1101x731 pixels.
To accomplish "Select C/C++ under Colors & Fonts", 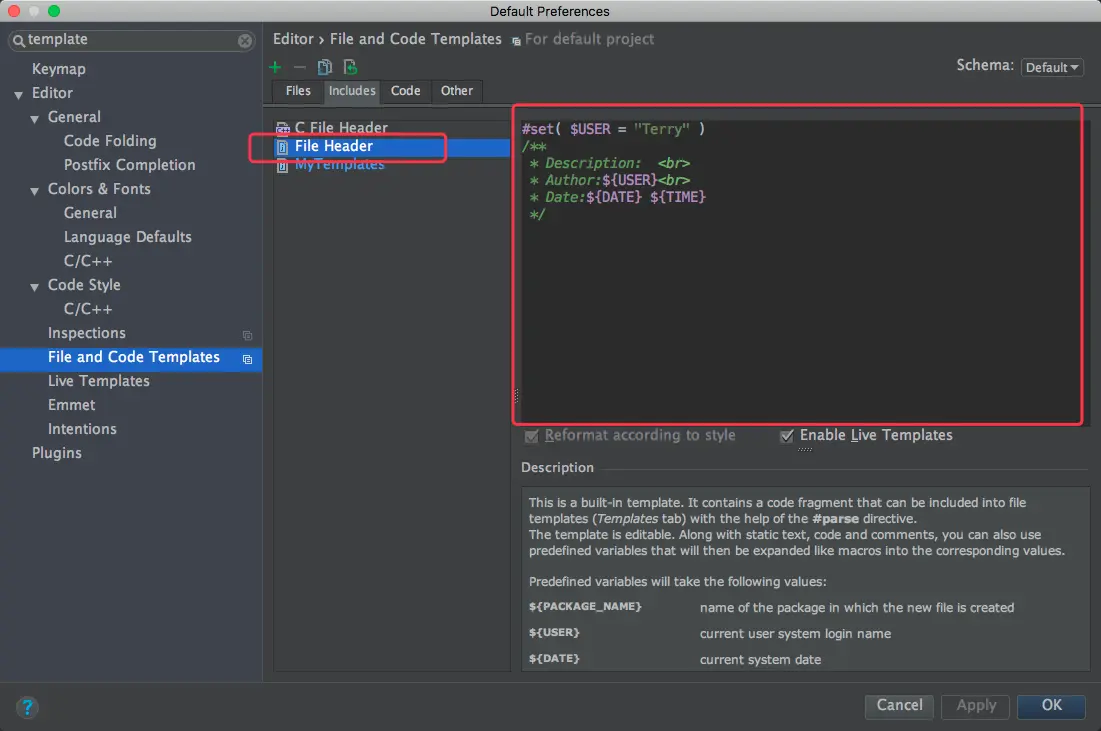I will (x=88, y=261).
